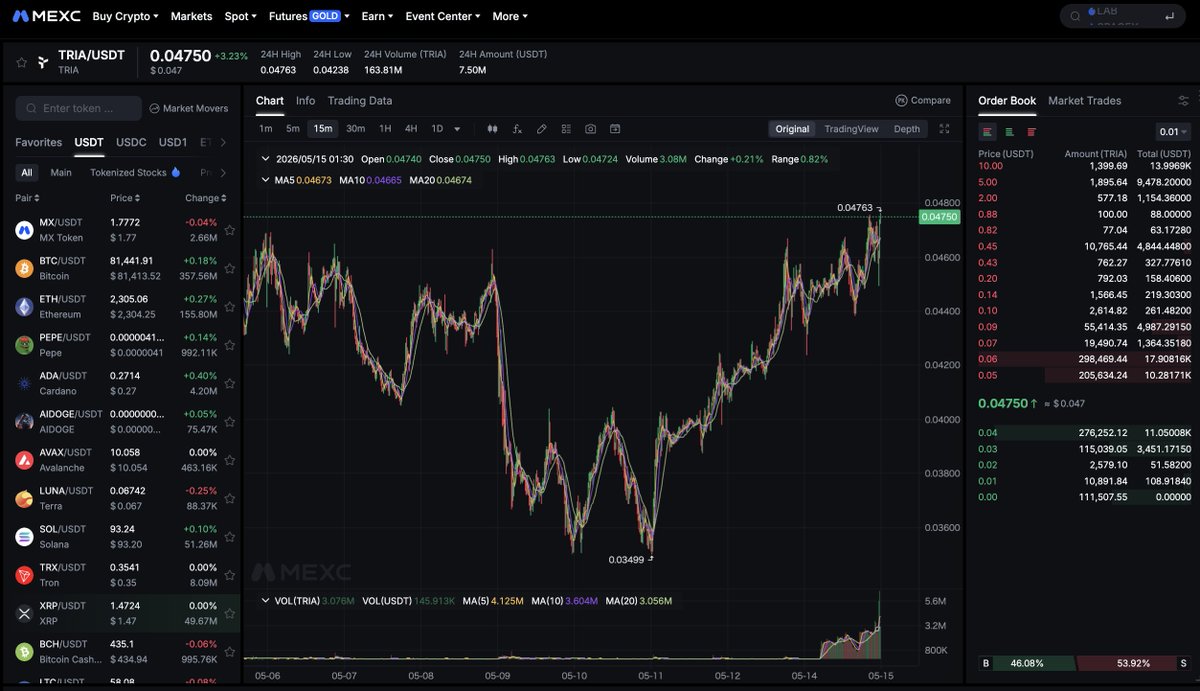1200x691 pixels.
Task: Open the chart grid settings icon
Action: (x=566, y=129)
